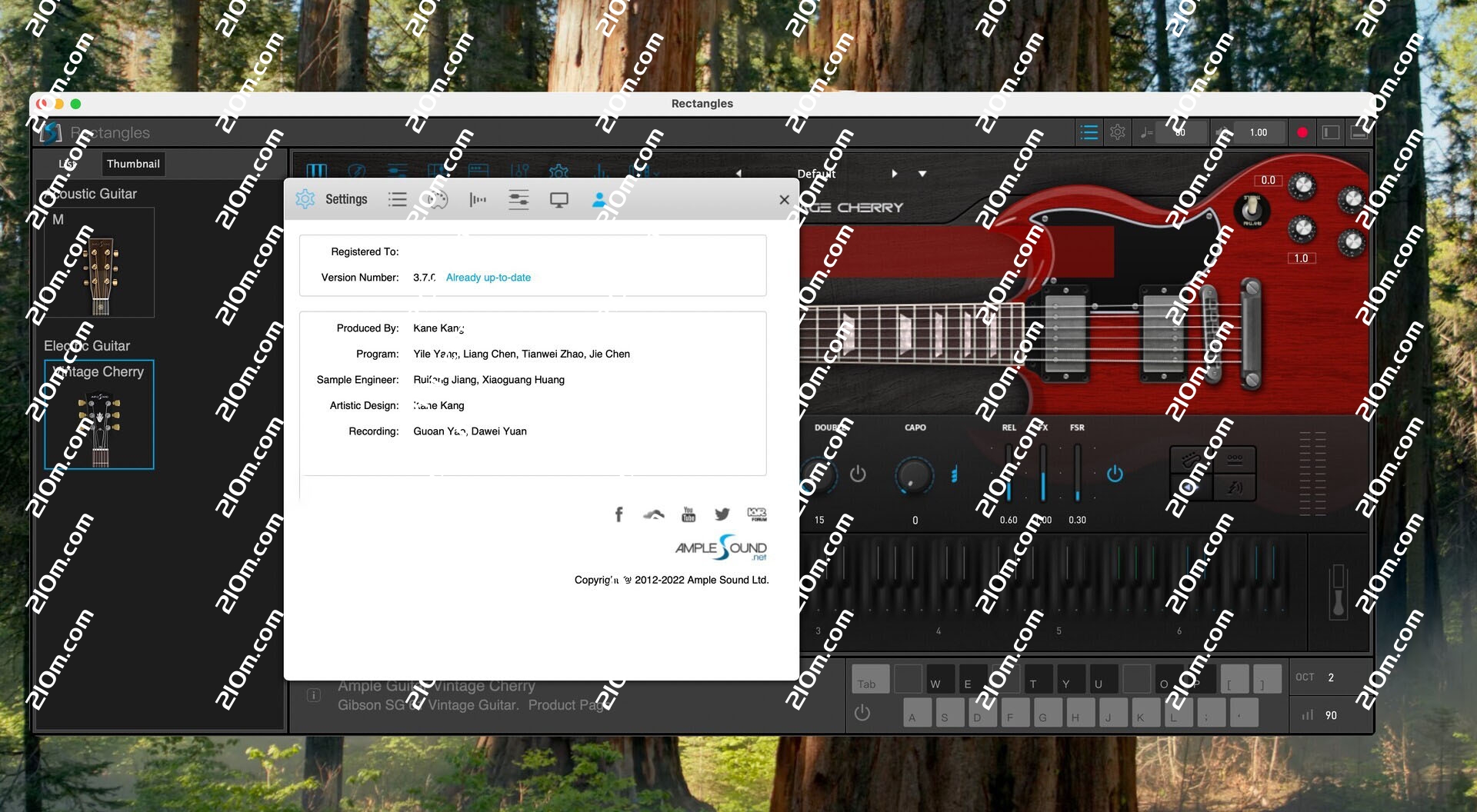Select the acoustic guitar M thumbnail
This screenshot has width=1477, height=812.
click(100, 264)
